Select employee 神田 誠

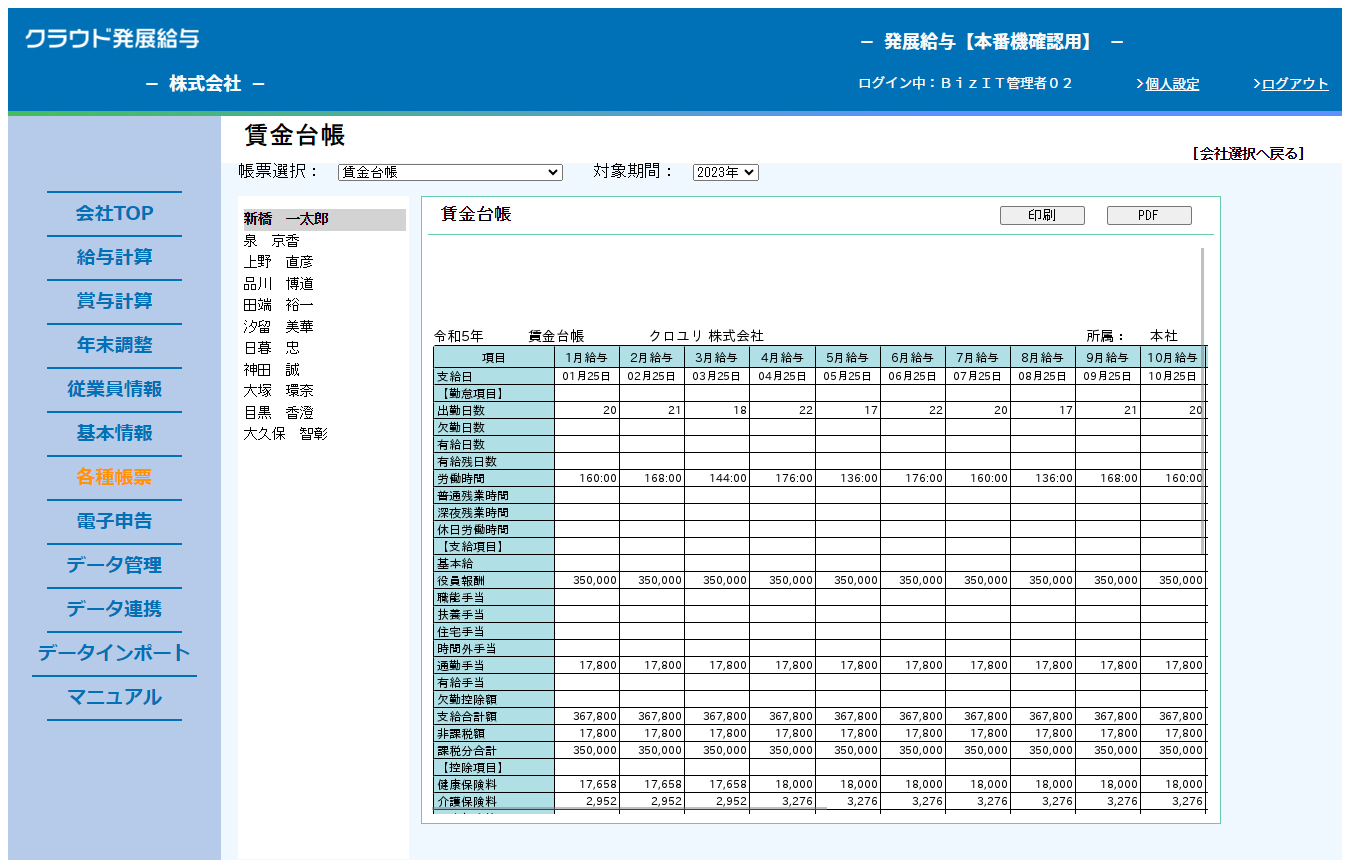(x=271, y=370)
